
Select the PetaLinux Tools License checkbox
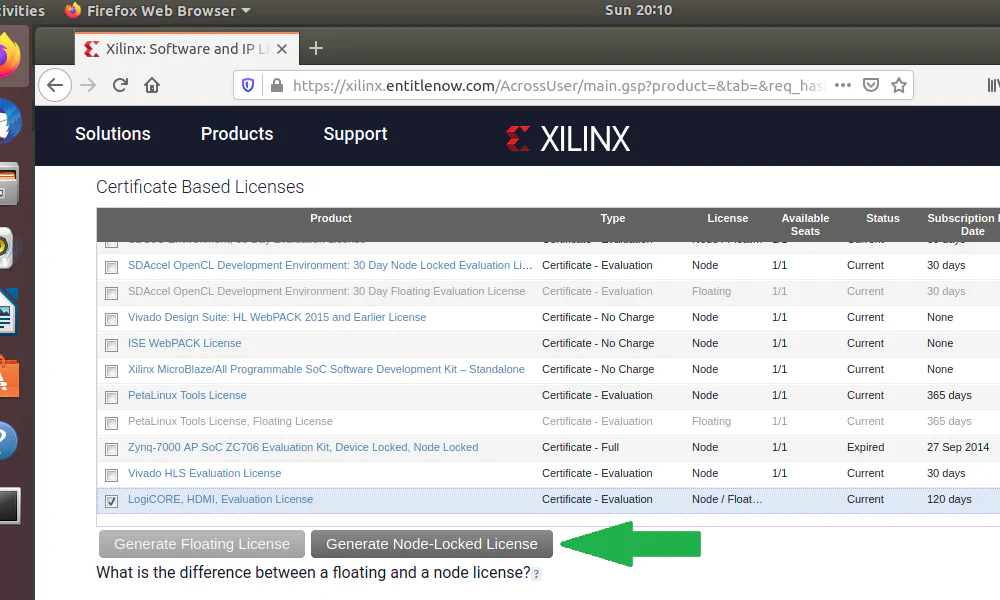coord(111,396)
